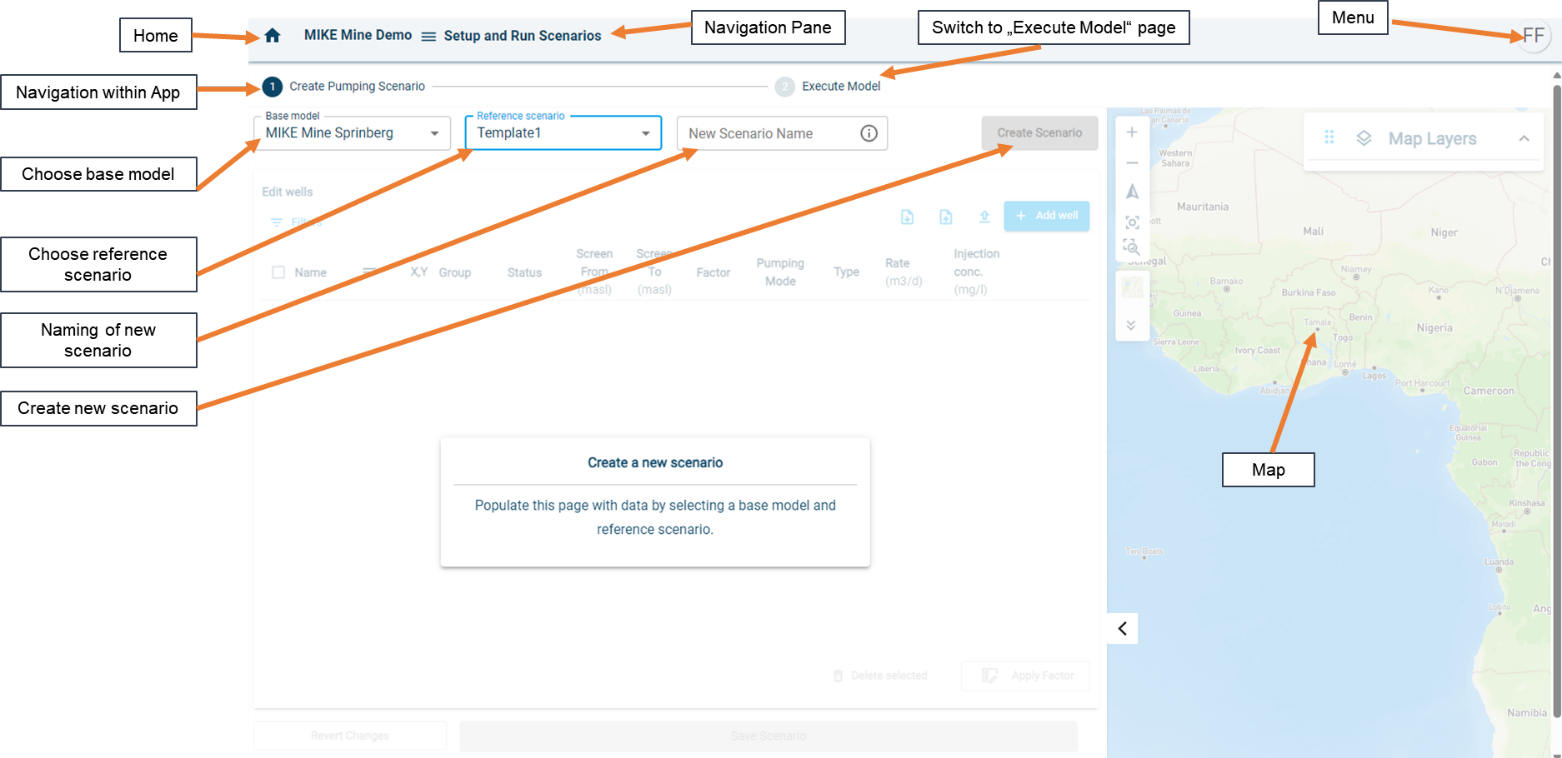Open the Base model dropdown

pos(434,133)
